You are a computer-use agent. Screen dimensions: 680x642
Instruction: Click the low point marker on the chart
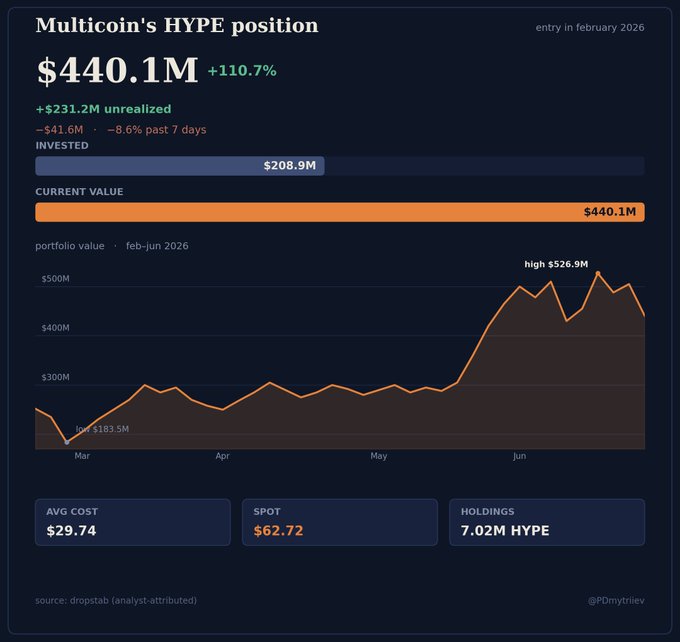(67, 442)
